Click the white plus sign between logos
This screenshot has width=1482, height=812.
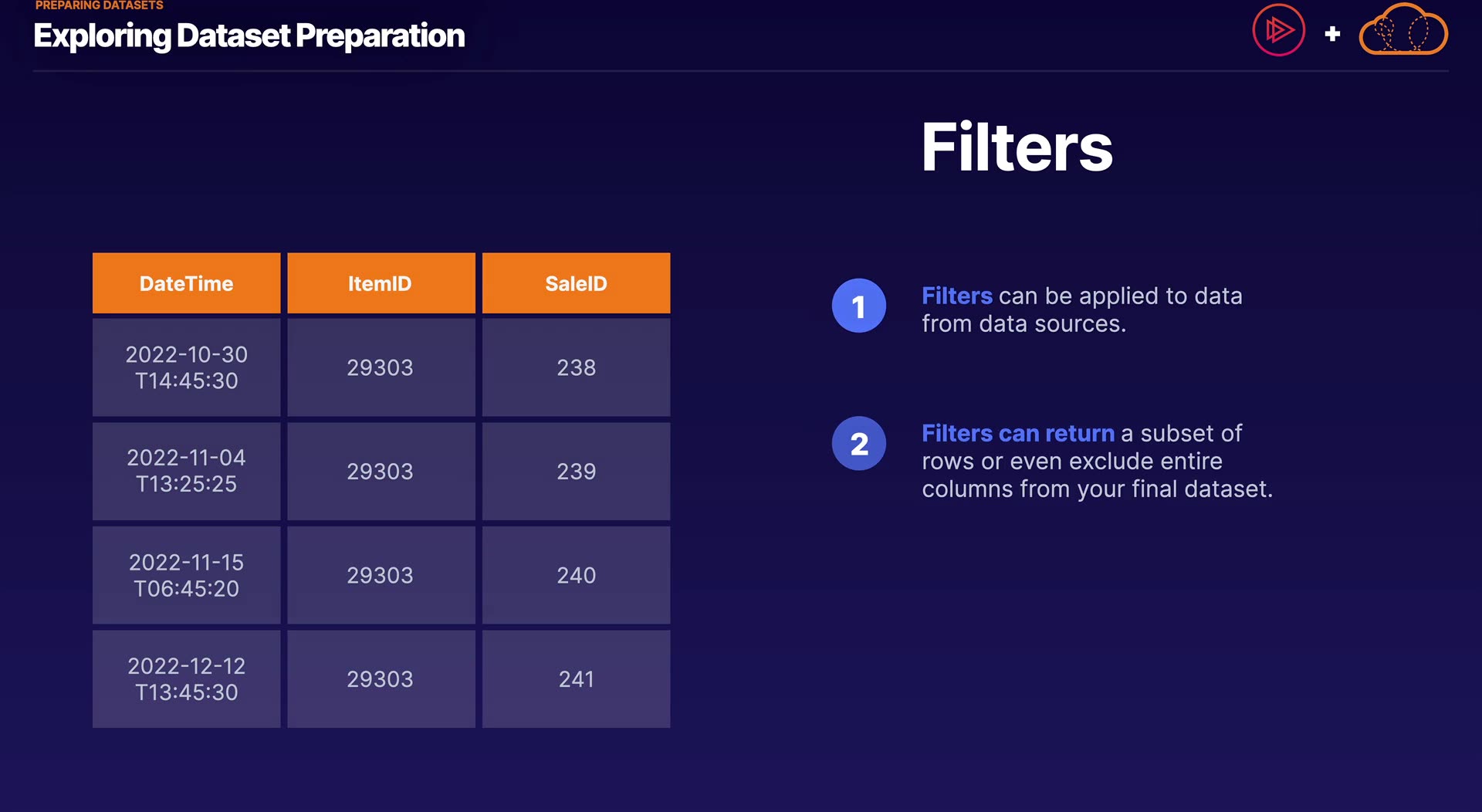[1332, 34]
